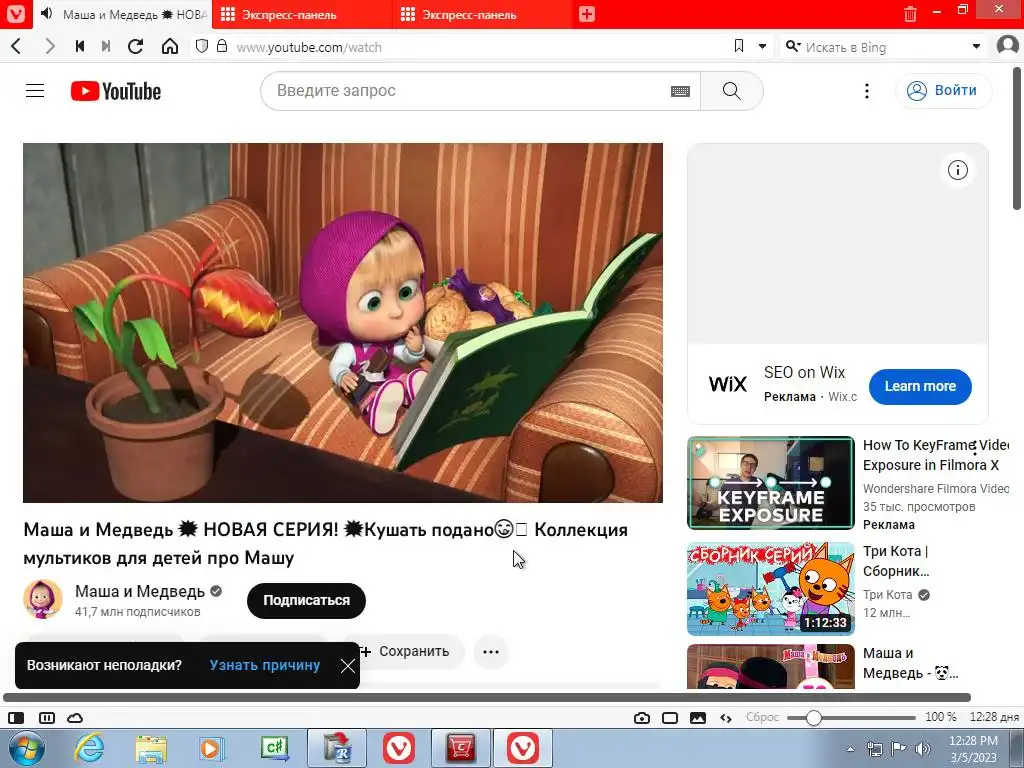The width and height of the screenshot is (1024, 768).
Task: Open the Три Кота compilation thumbnail
Action: [771, 588]
